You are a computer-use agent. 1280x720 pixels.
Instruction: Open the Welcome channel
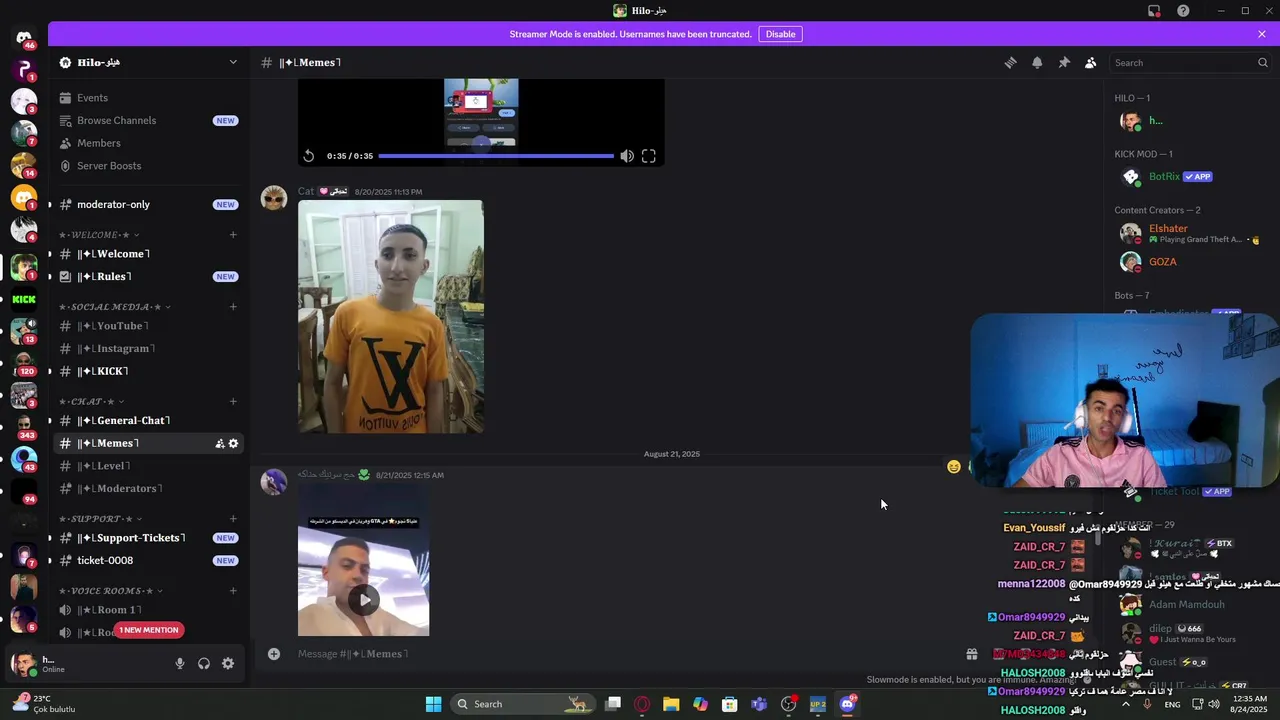(148, 254)
